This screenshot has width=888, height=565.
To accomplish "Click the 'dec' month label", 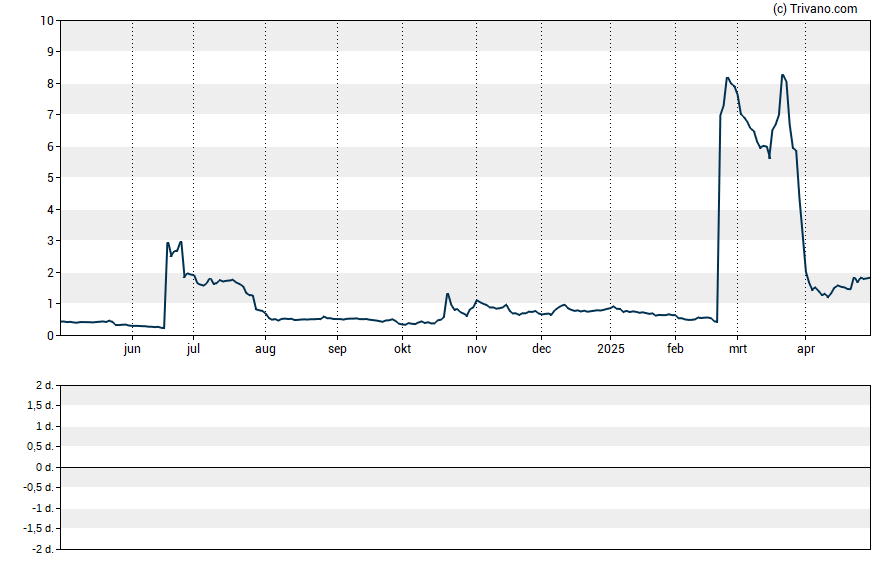I will coord(541,349).
